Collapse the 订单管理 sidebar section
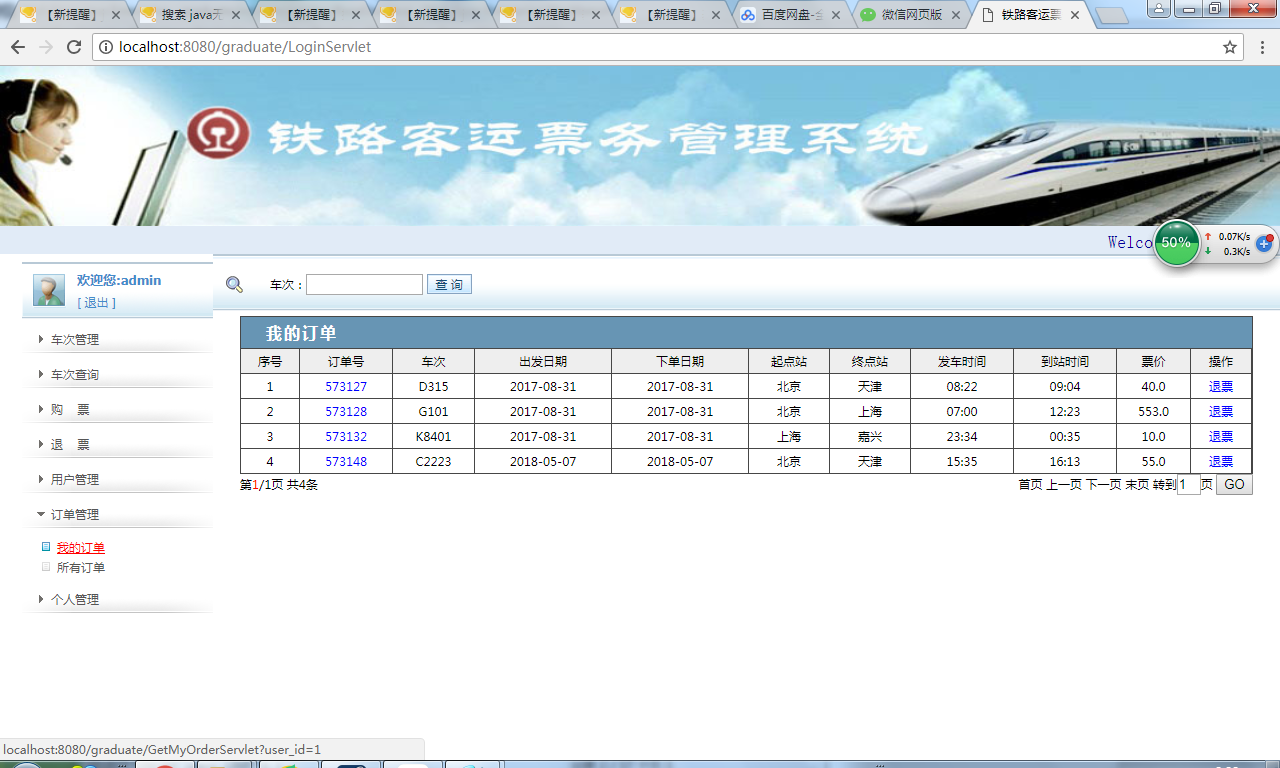This screenshot has width=1280, height=768. point(75,514)
